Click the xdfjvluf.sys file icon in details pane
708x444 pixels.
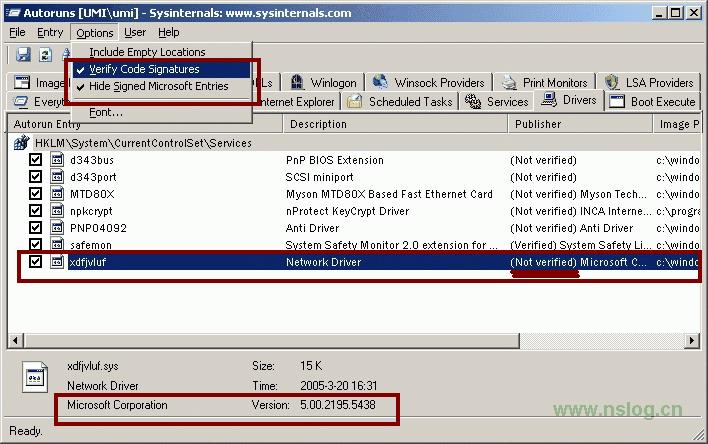(35, 377)
